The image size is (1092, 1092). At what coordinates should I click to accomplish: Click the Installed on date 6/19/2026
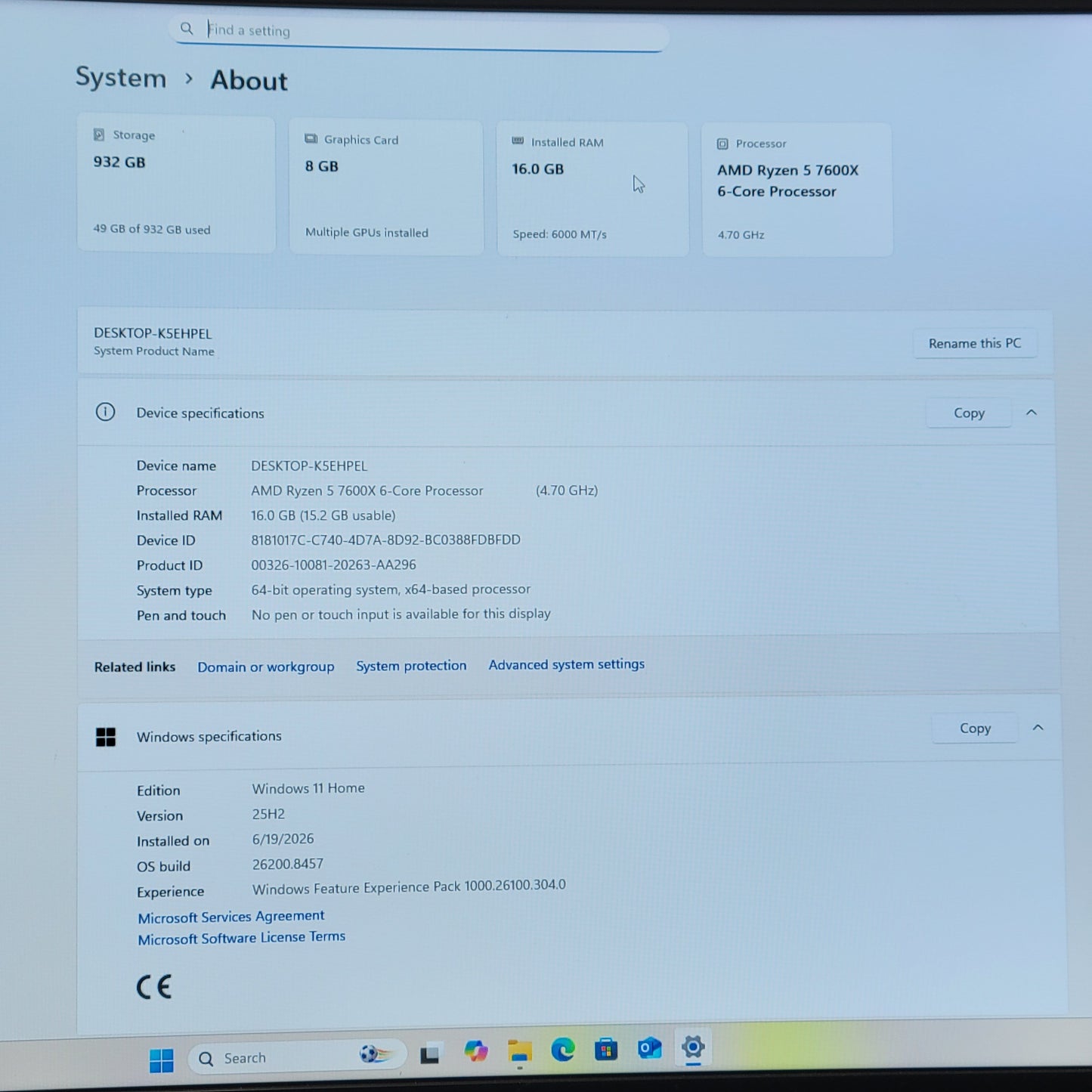pos(283,839)
